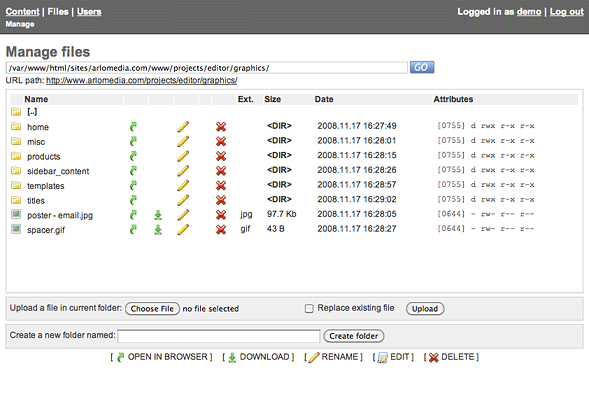Rename the home folder pencil icon
Screen dimensions: 589x394
coord(183,127)
